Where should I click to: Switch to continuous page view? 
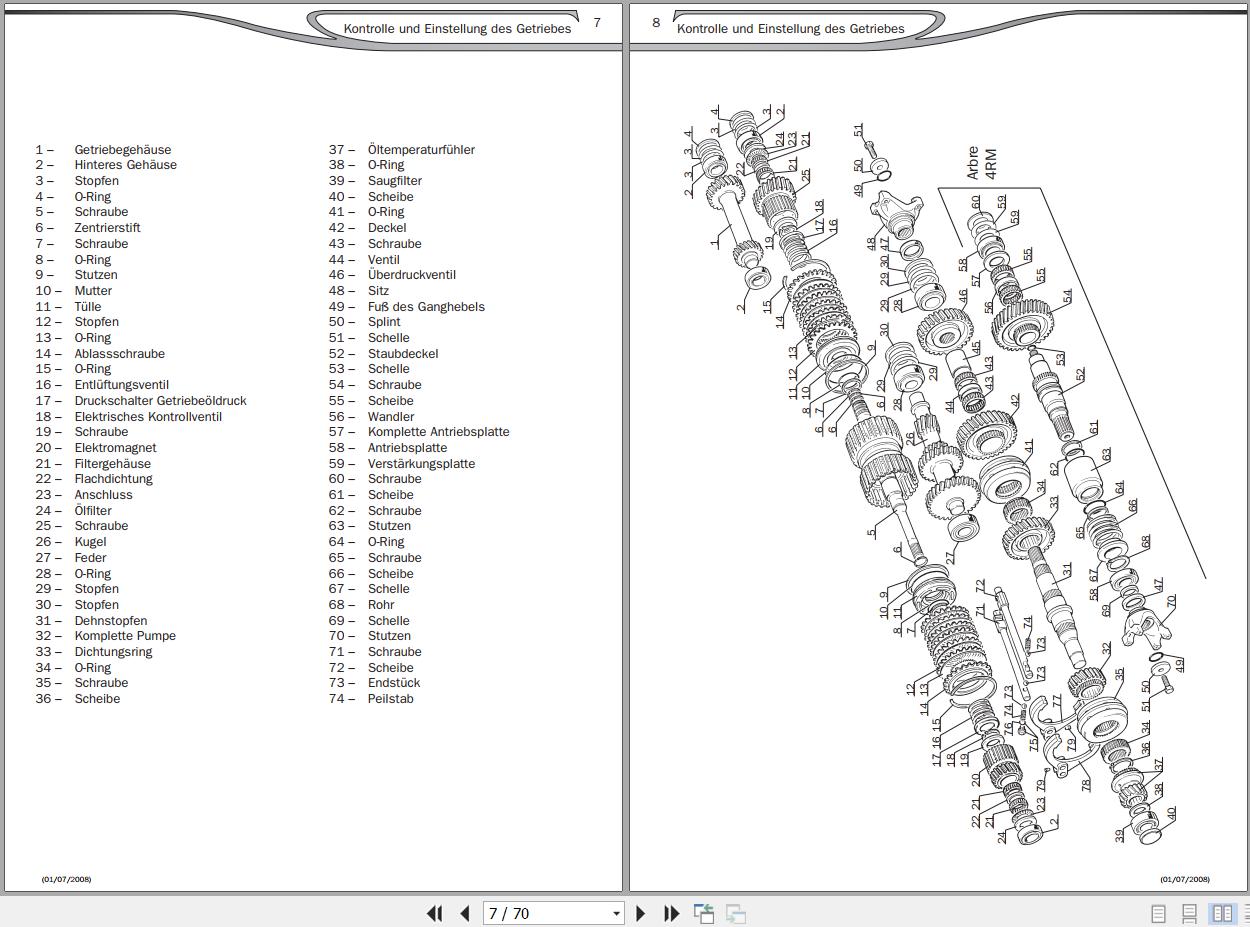[x=1190, y=913]
